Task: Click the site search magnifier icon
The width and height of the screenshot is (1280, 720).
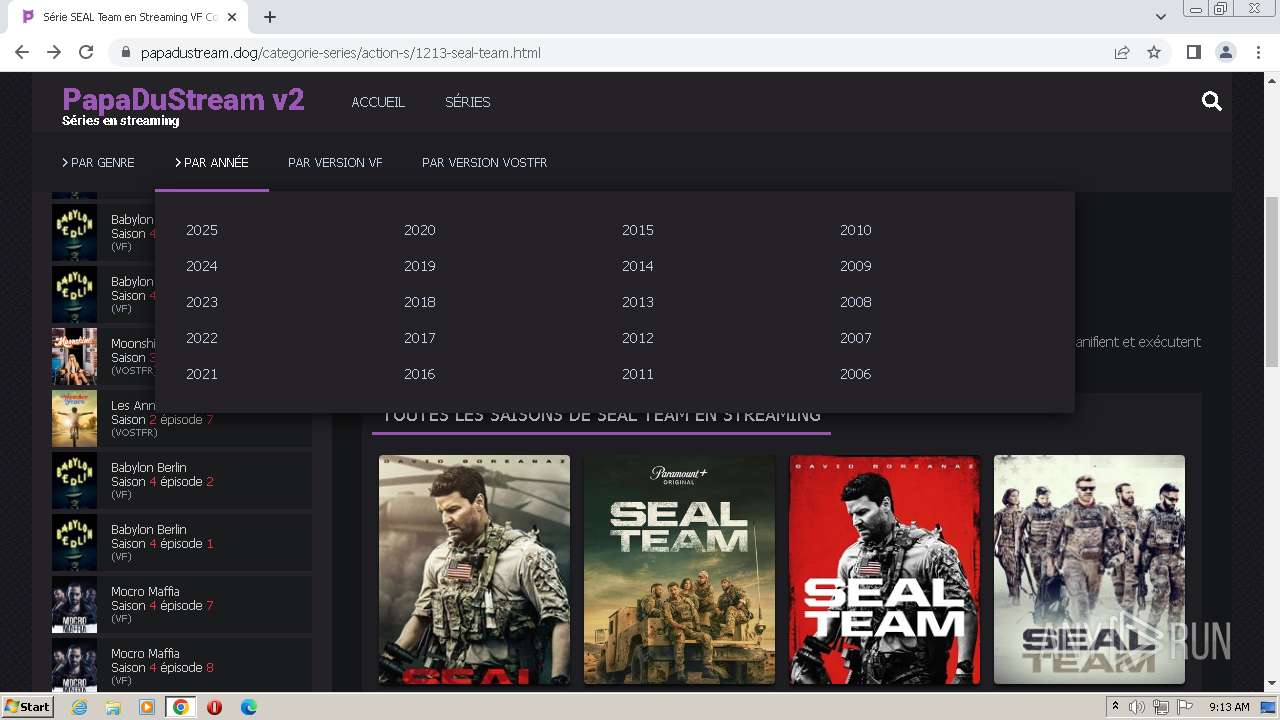Action: 1212,101
